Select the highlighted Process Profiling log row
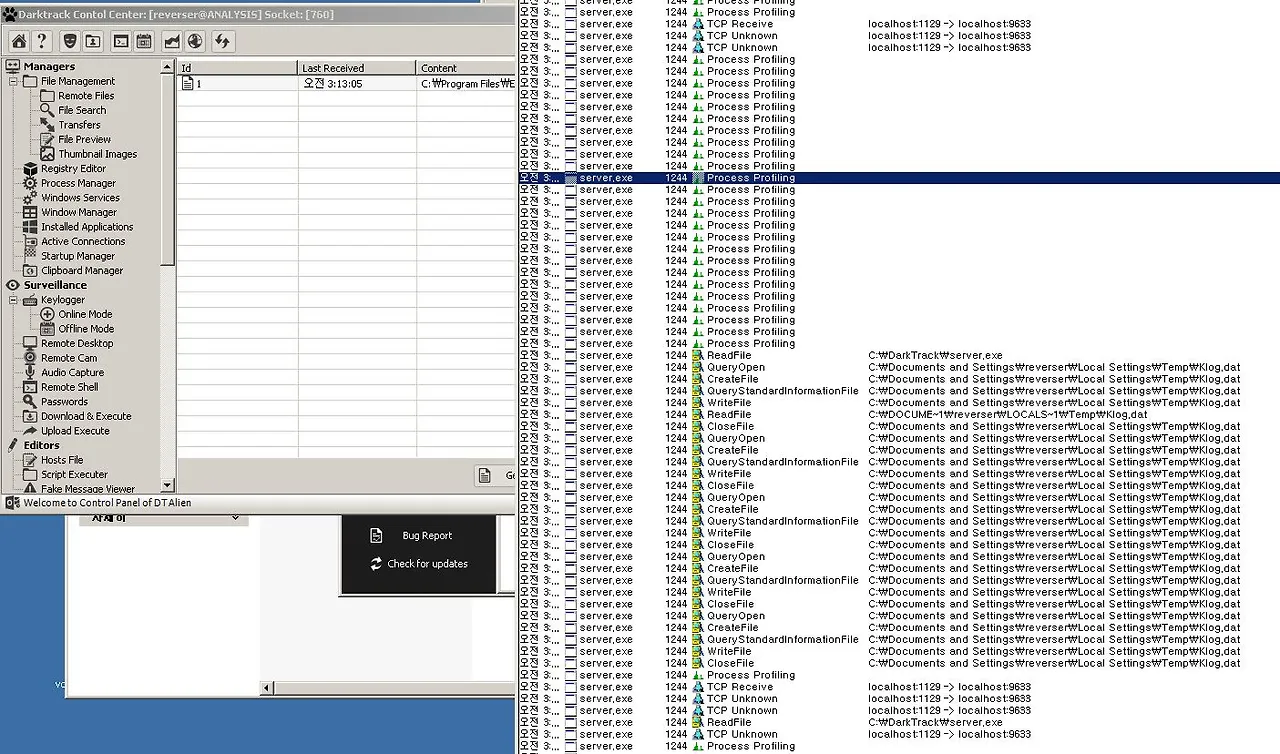 click(899, 178)
